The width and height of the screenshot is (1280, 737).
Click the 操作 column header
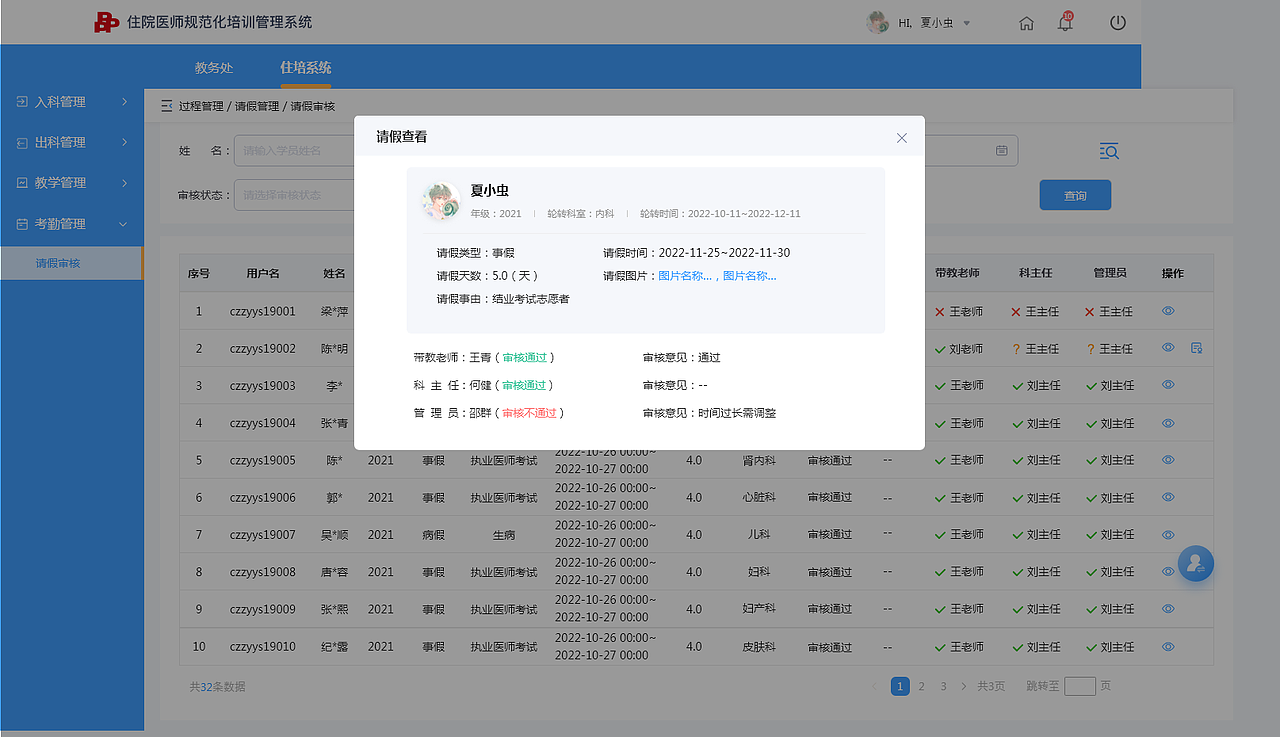[x=1173, y=273]
